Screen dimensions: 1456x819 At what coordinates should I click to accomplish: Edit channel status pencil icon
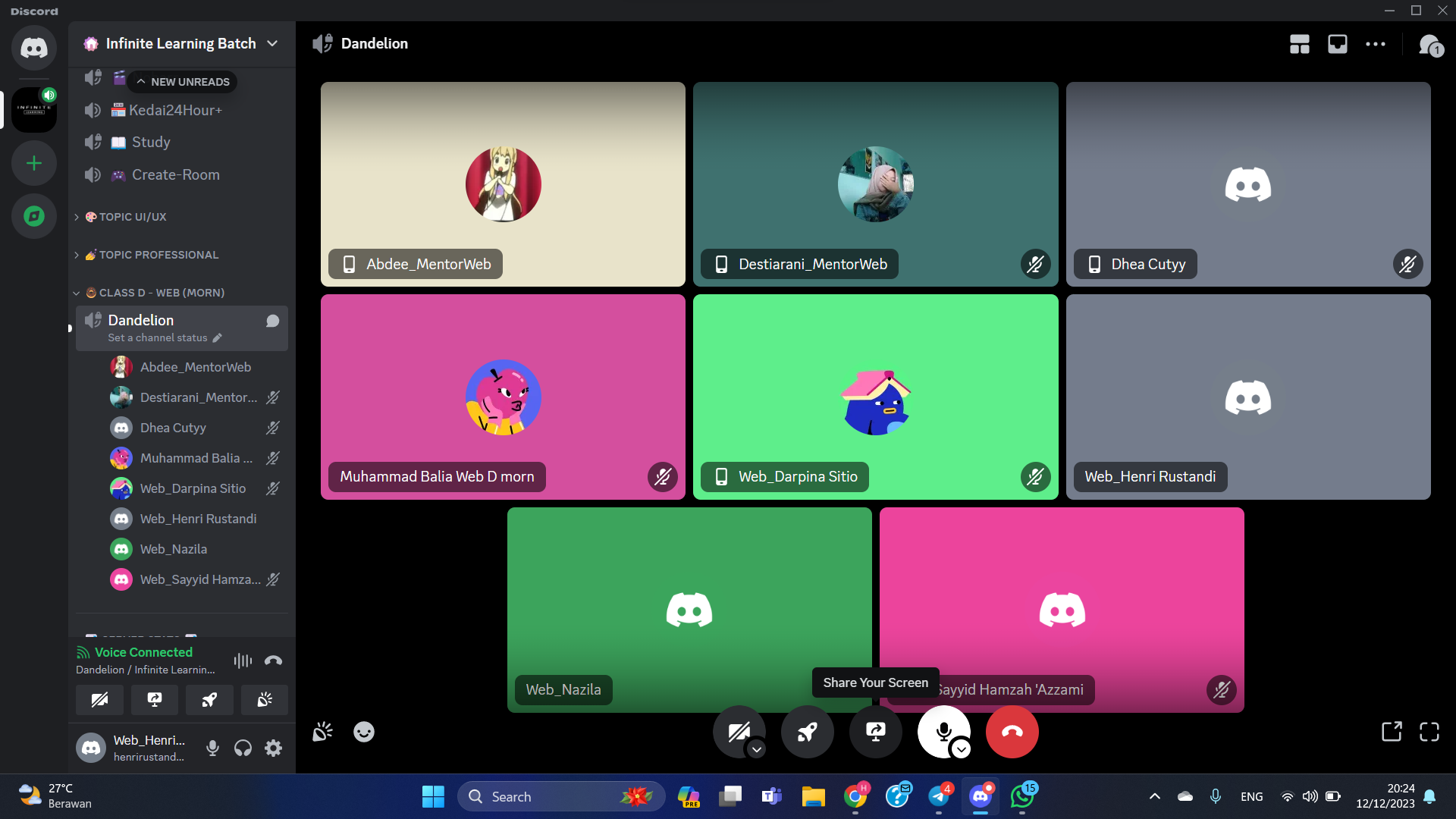click(217, 338)
